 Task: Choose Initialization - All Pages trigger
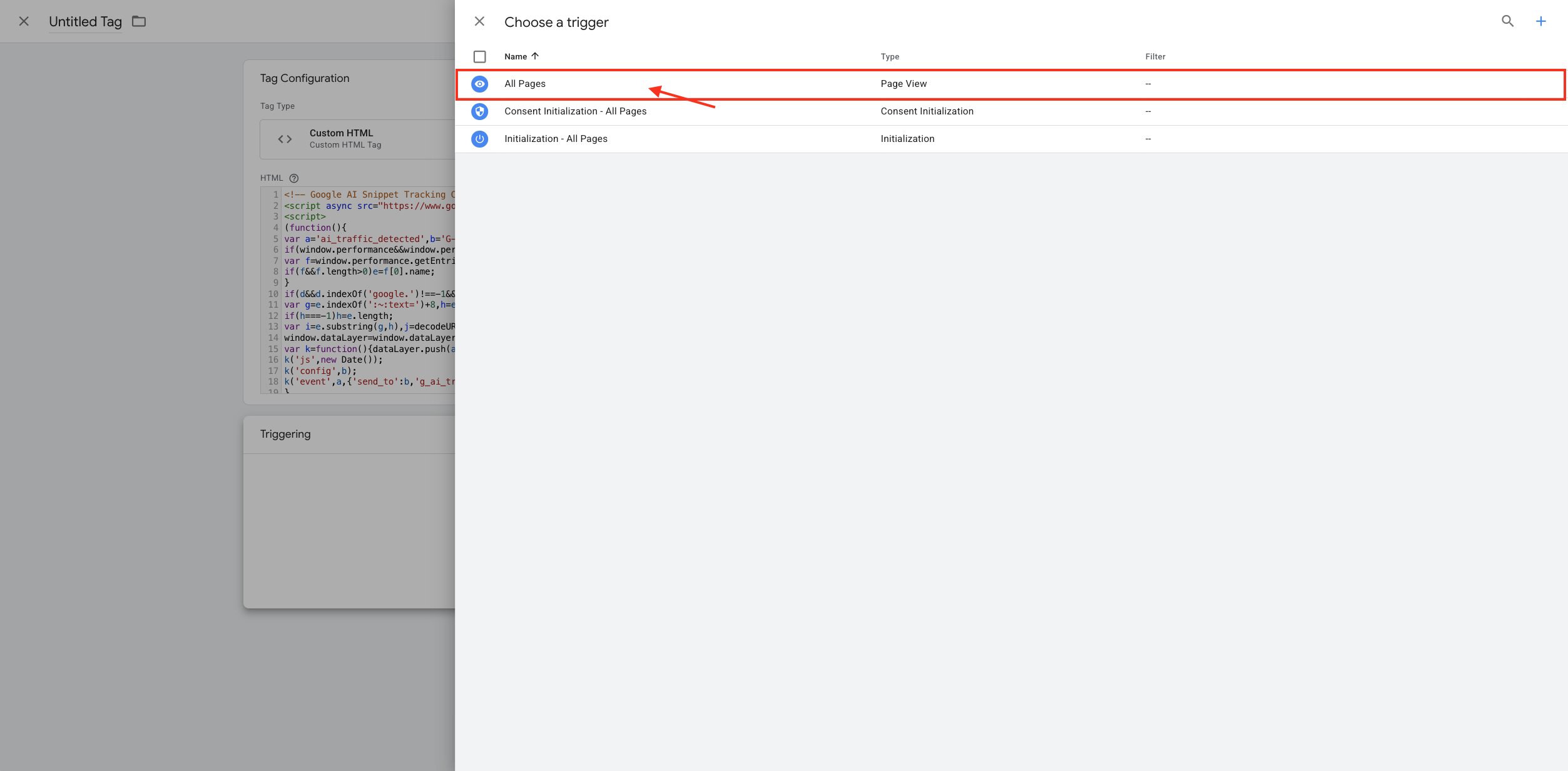pyautogui.click(x=1011, y=139)
